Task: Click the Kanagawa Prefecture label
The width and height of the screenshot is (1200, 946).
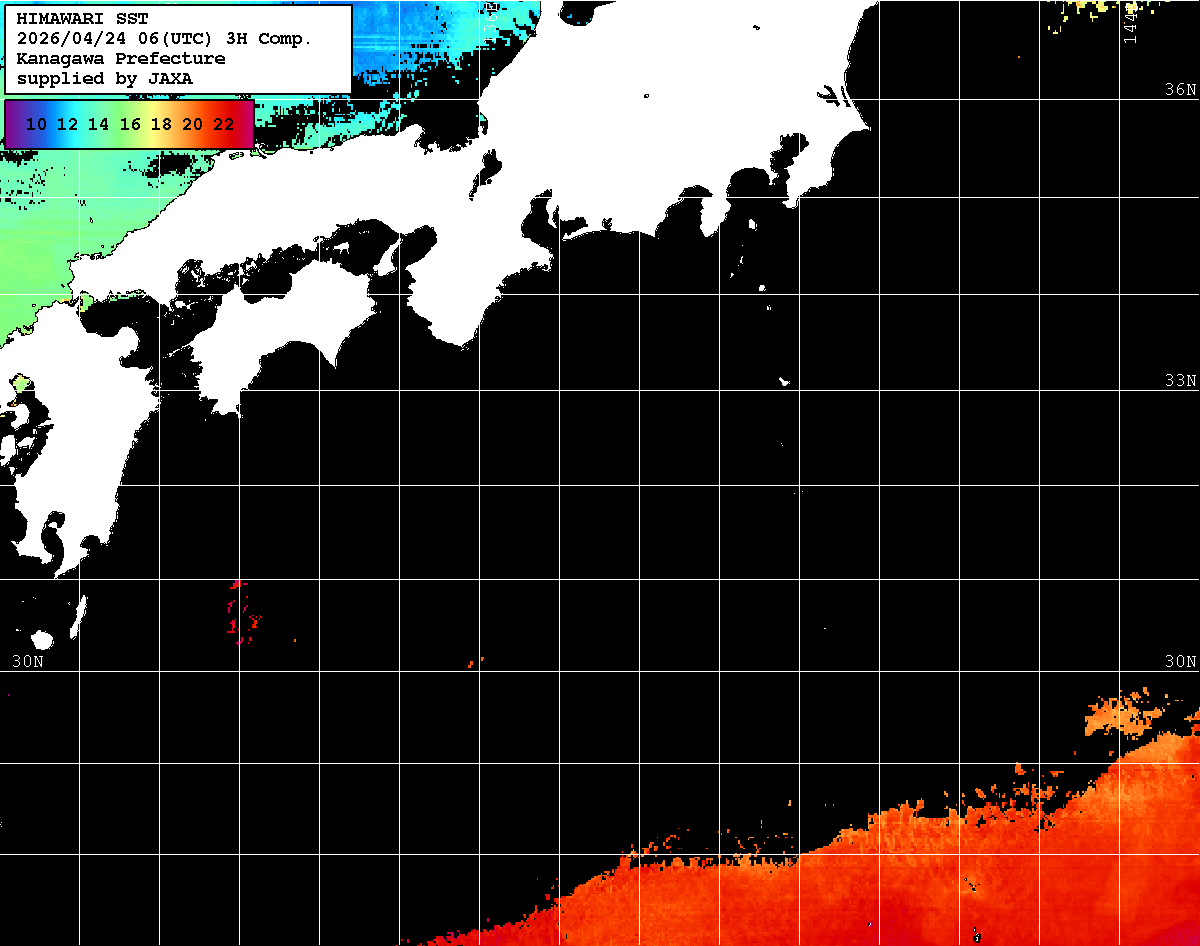Action: tap(121, 59)
